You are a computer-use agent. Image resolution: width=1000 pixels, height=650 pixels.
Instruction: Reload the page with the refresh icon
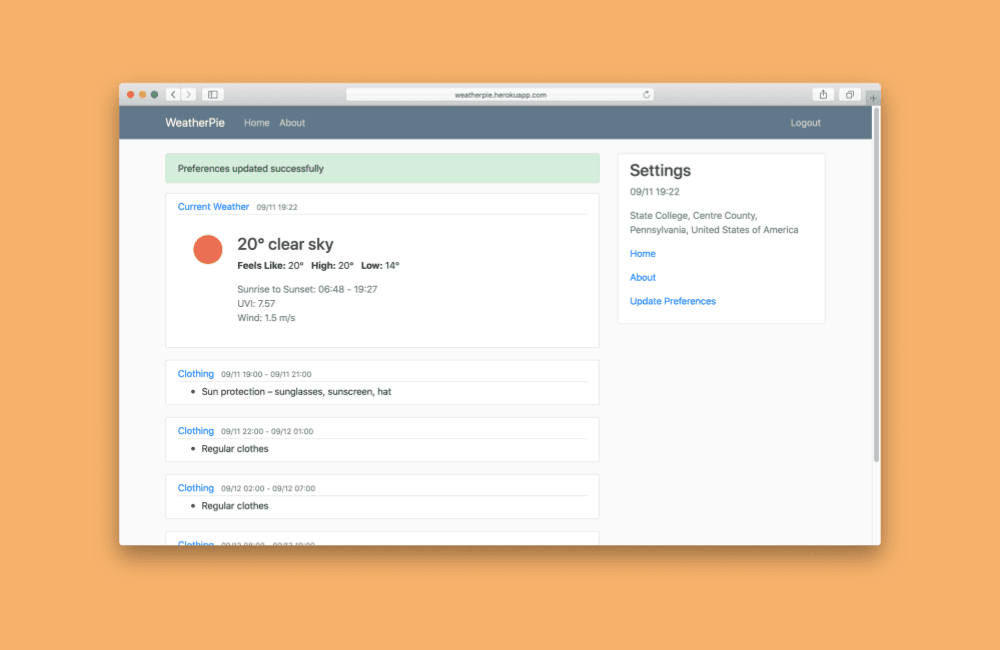point(646,94)
